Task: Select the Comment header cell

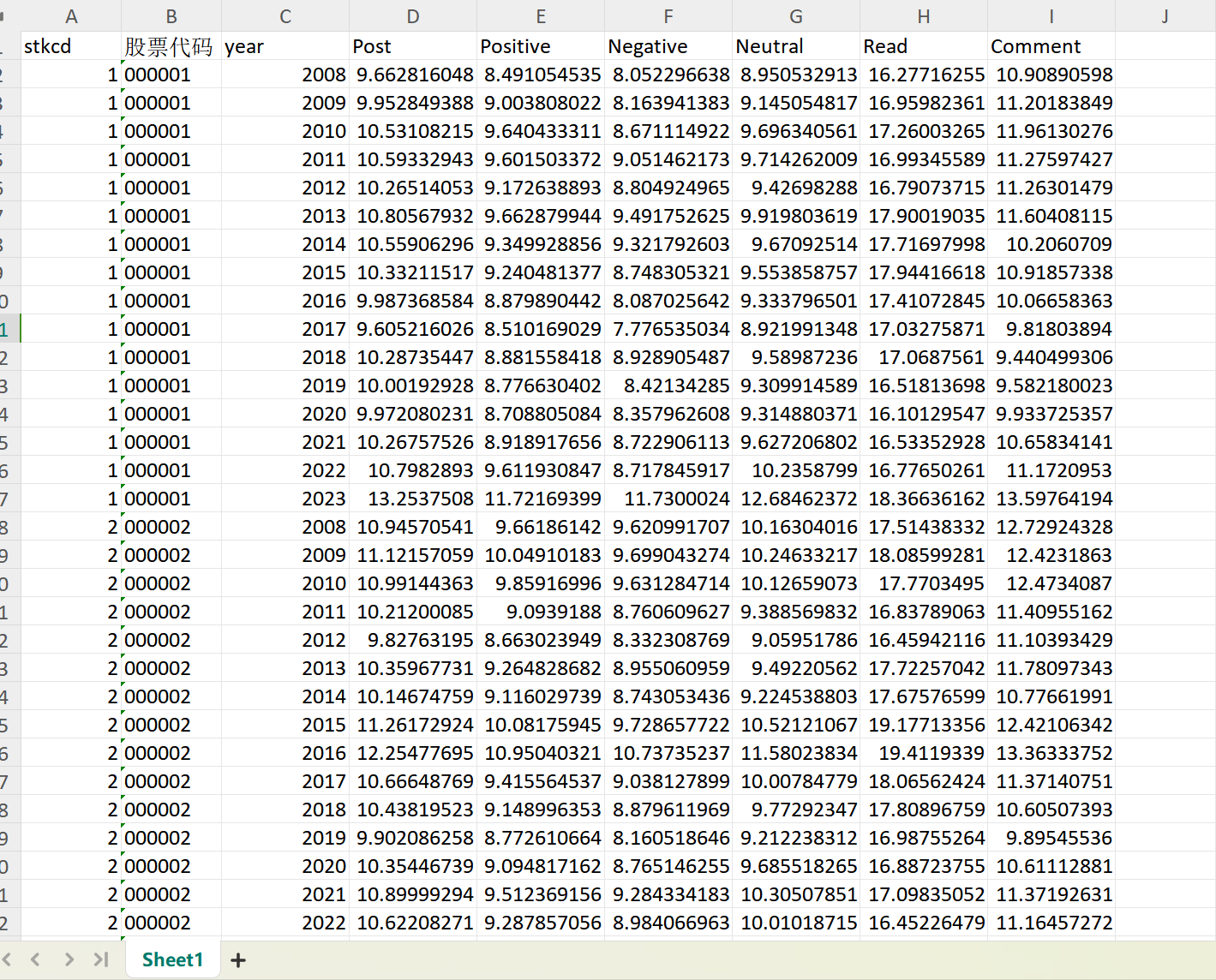Action: pos(1051,46)
